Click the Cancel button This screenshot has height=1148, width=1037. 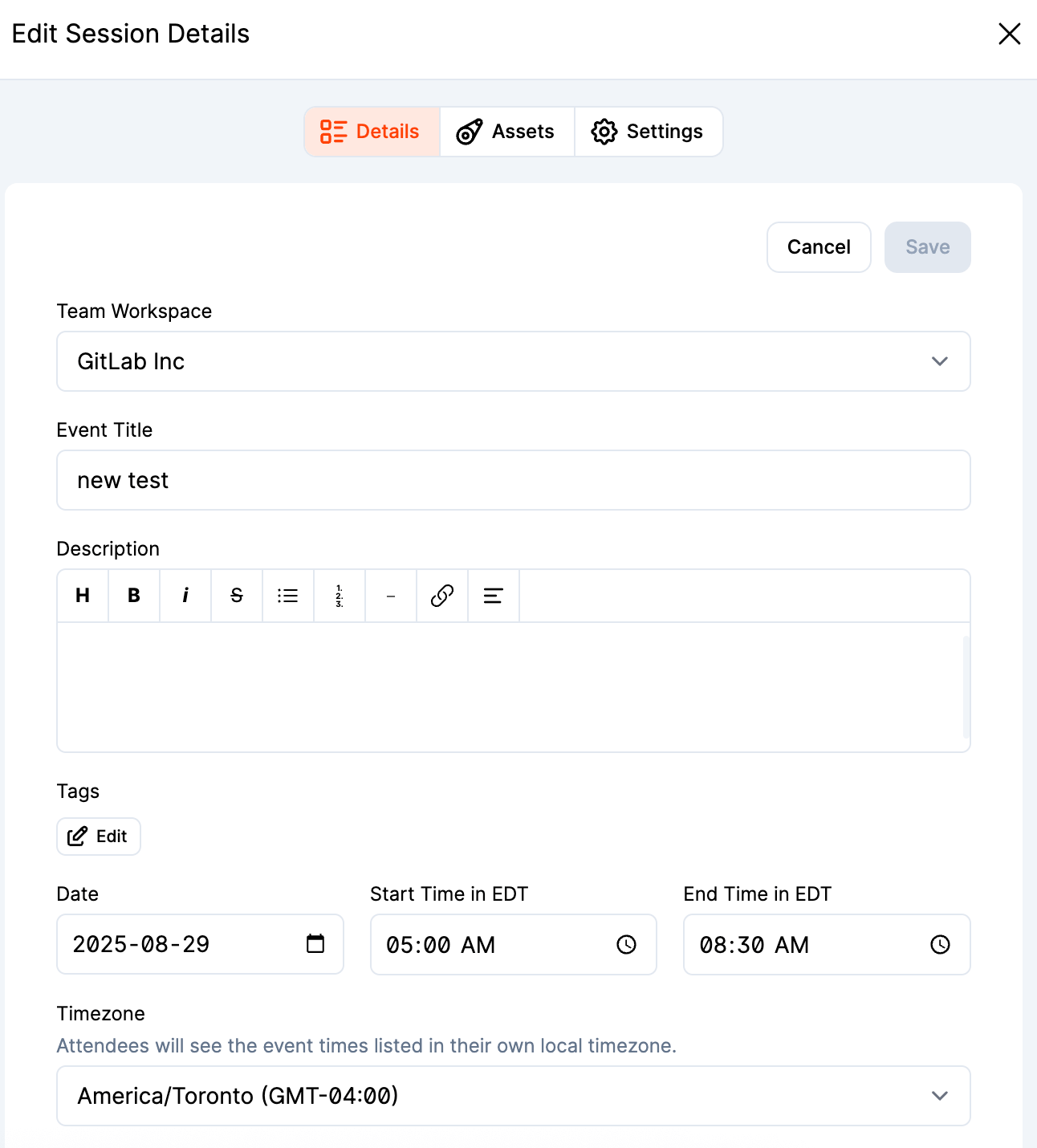click(819, 247)
